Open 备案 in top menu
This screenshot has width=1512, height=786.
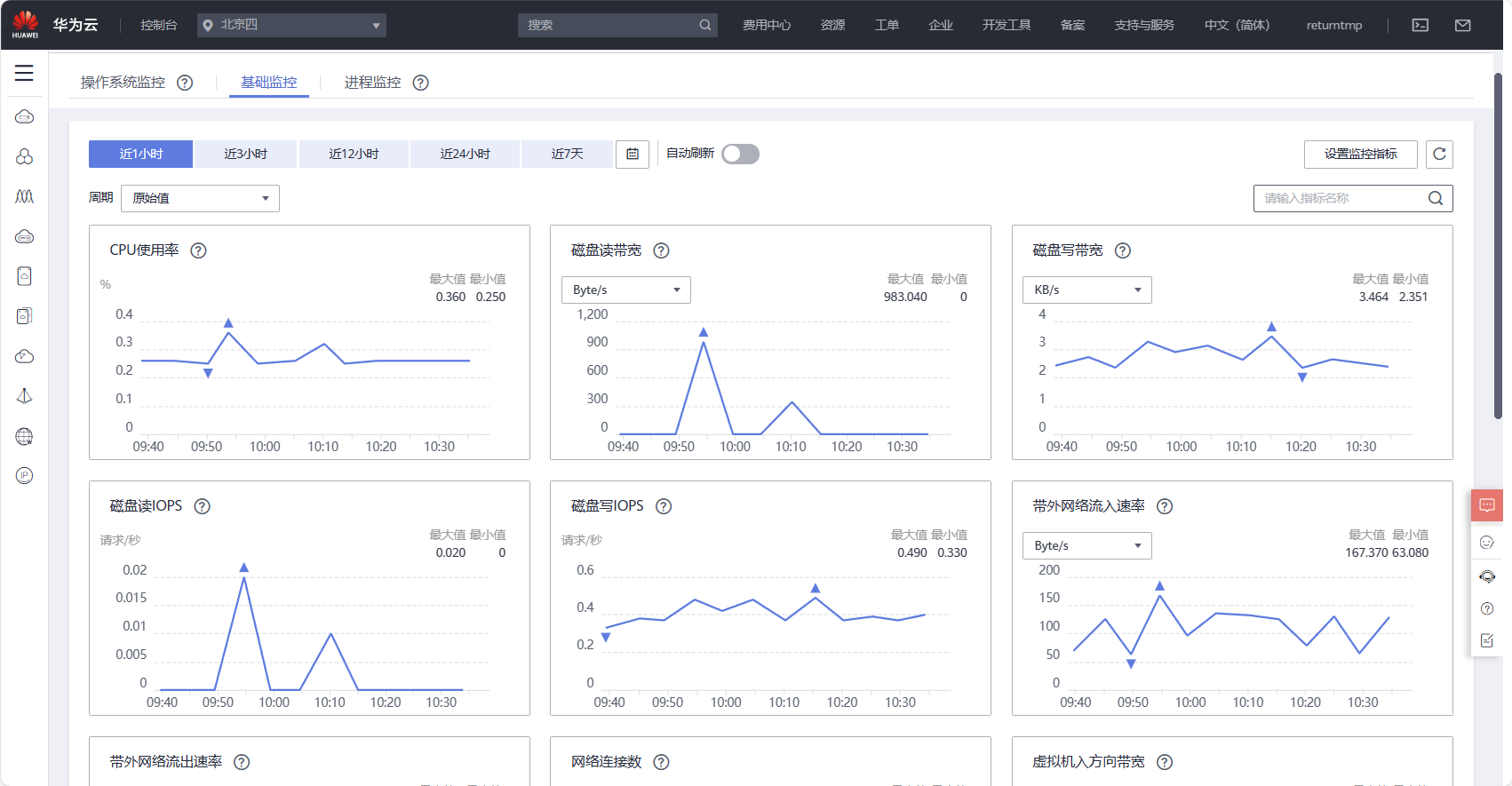pos(1072,25)
